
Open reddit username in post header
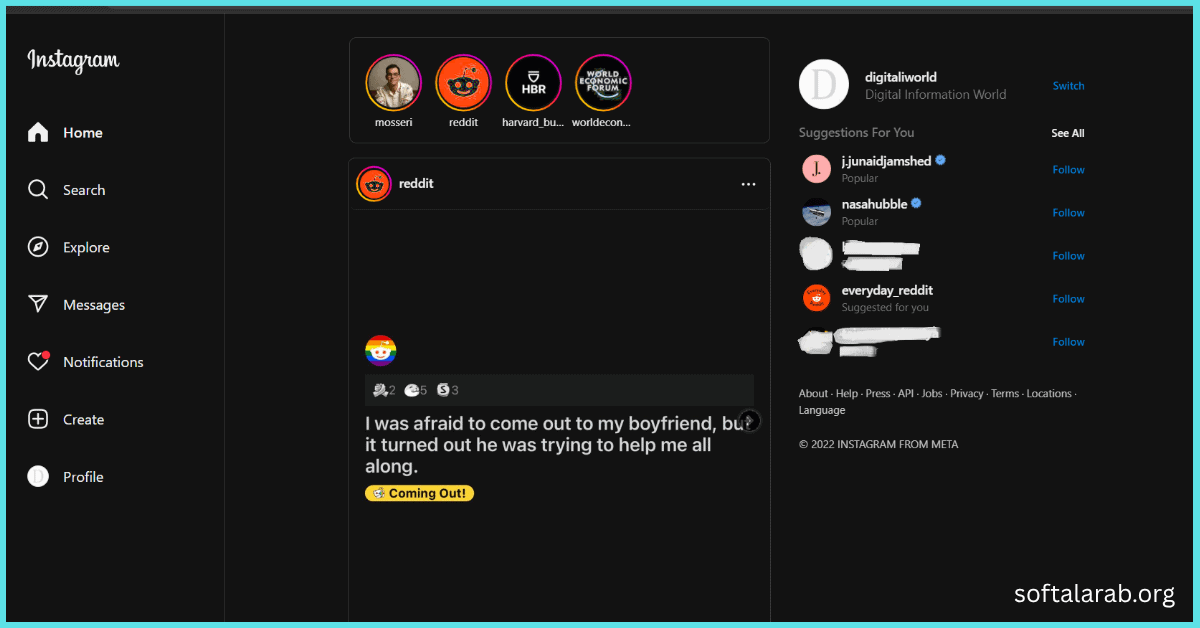pos(416,184)
